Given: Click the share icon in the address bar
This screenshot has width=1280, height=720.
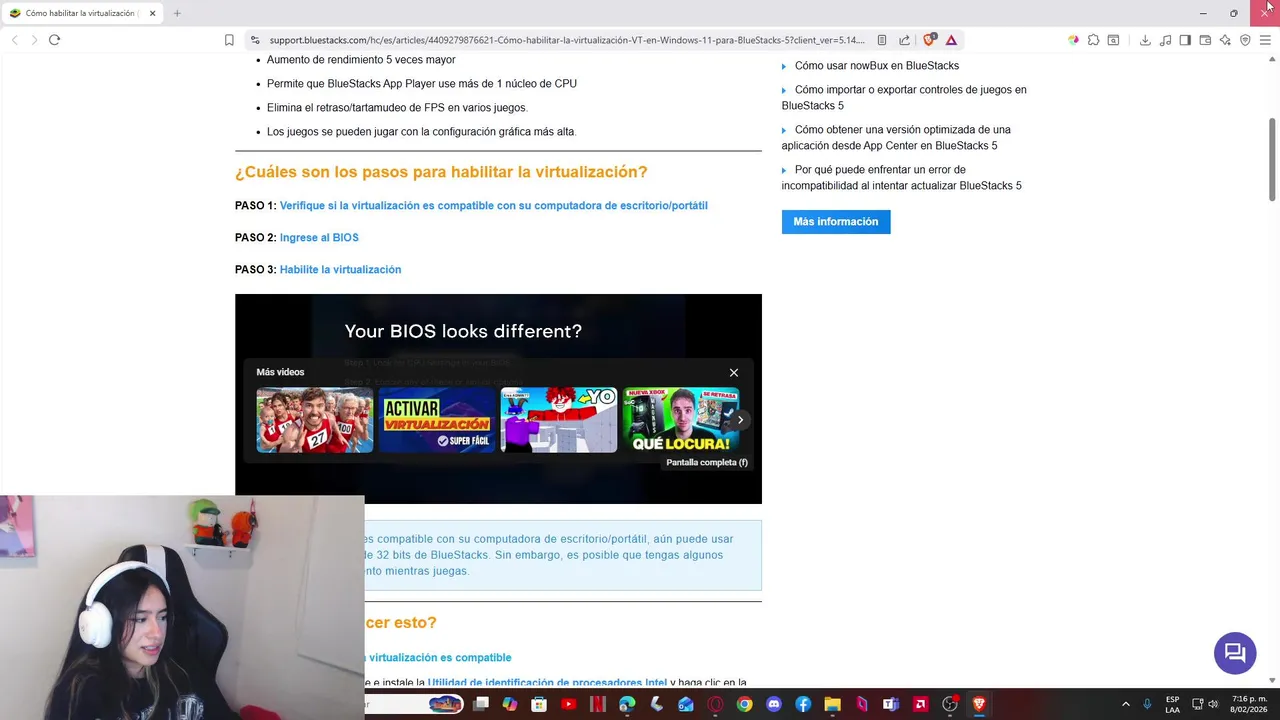Looking at the screenshot, I should pos(904,40).
